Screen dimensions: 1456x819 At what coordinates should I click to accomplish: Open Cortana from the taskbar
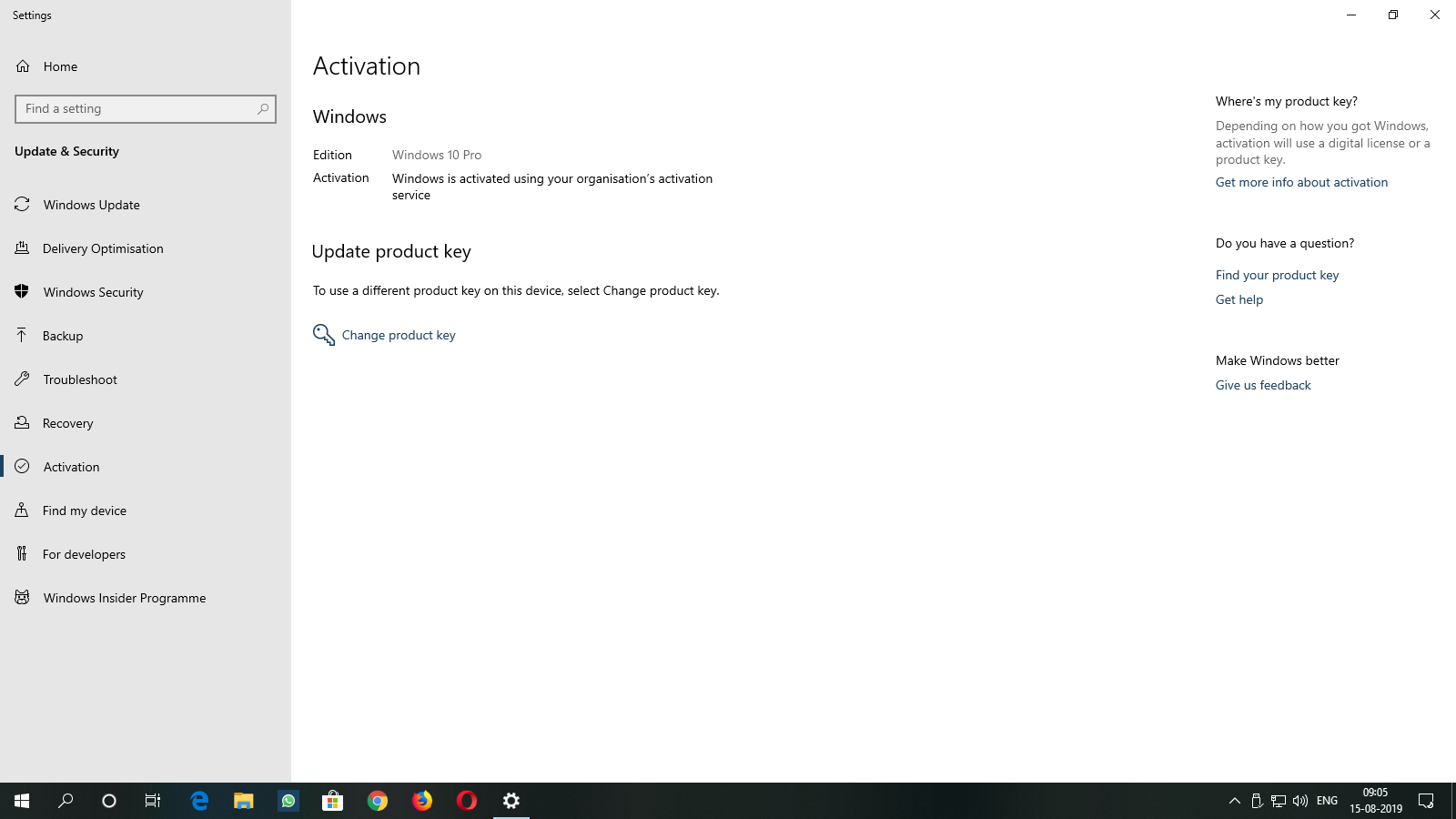(109, 801)
